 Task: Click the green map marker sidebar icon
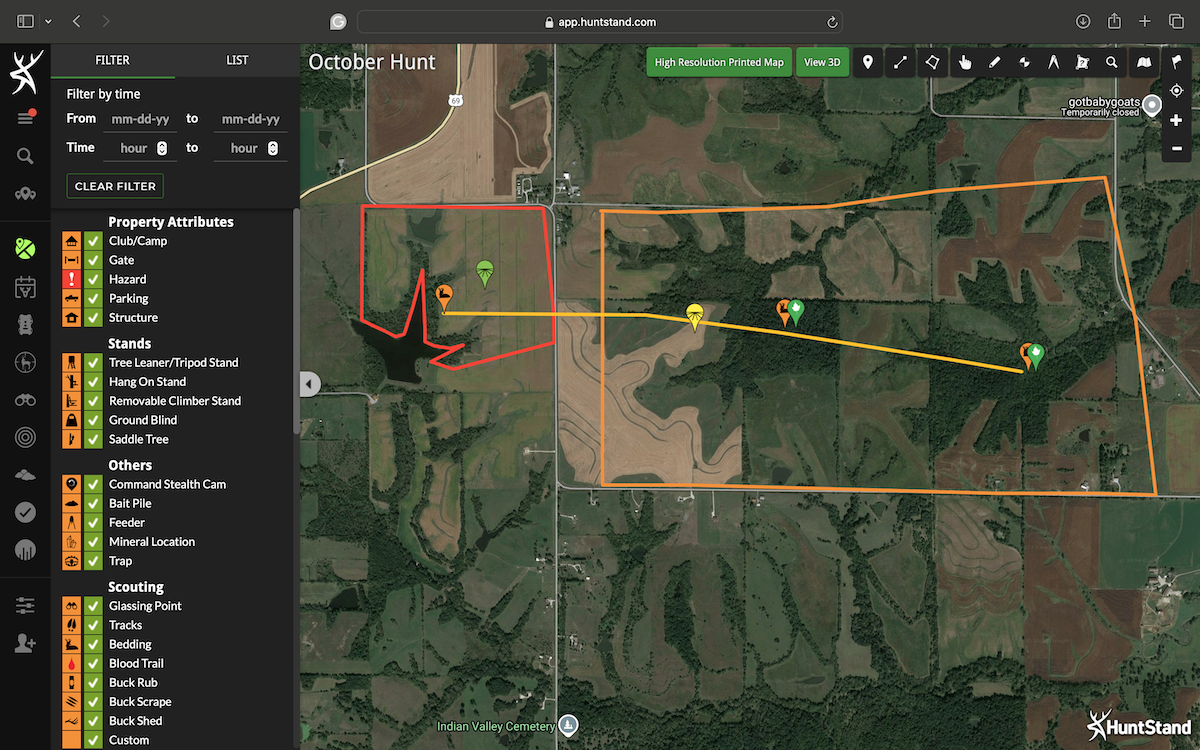[25, 248]
